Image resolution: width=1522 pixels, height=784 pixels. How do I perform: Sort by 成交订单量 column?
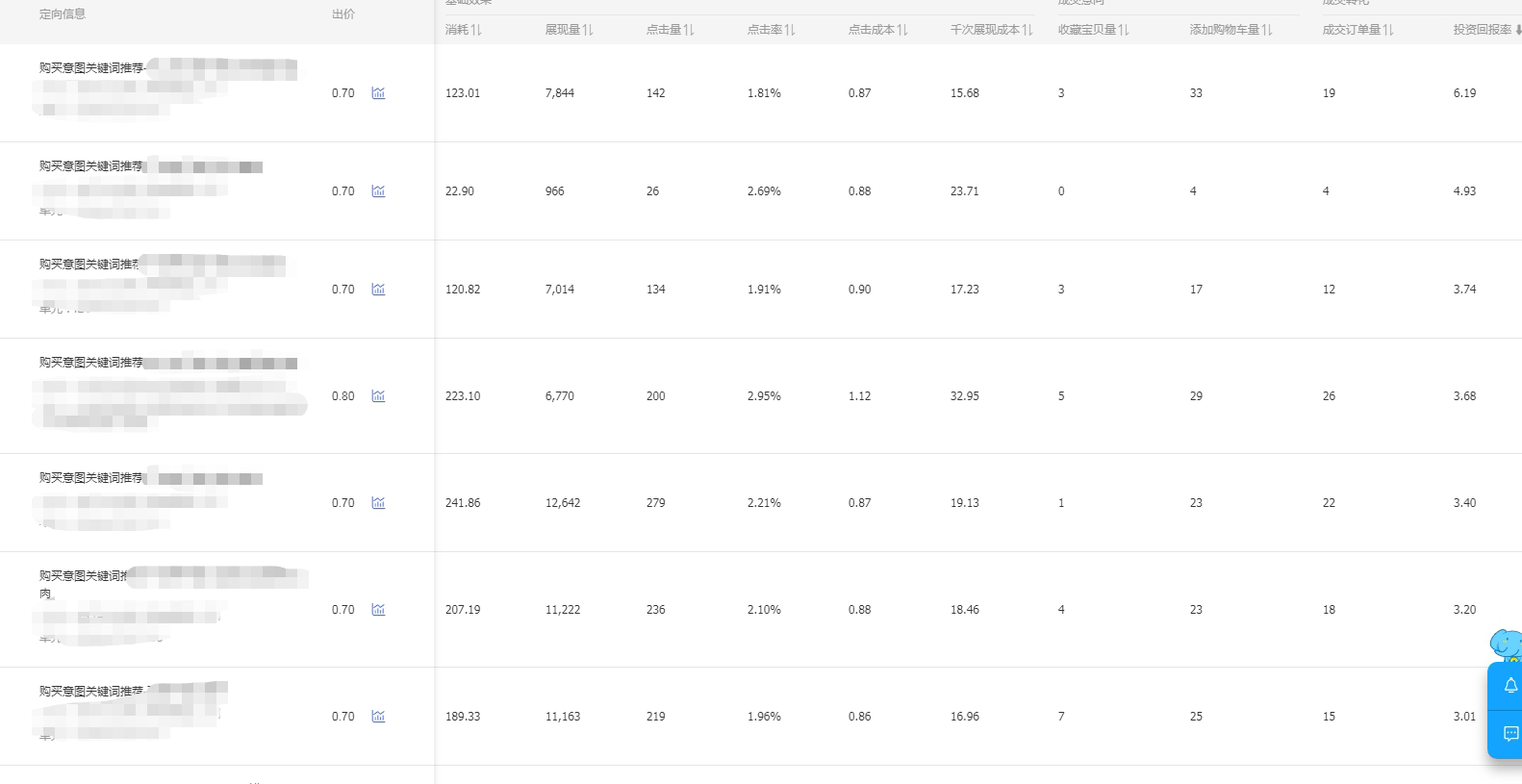1358,30
